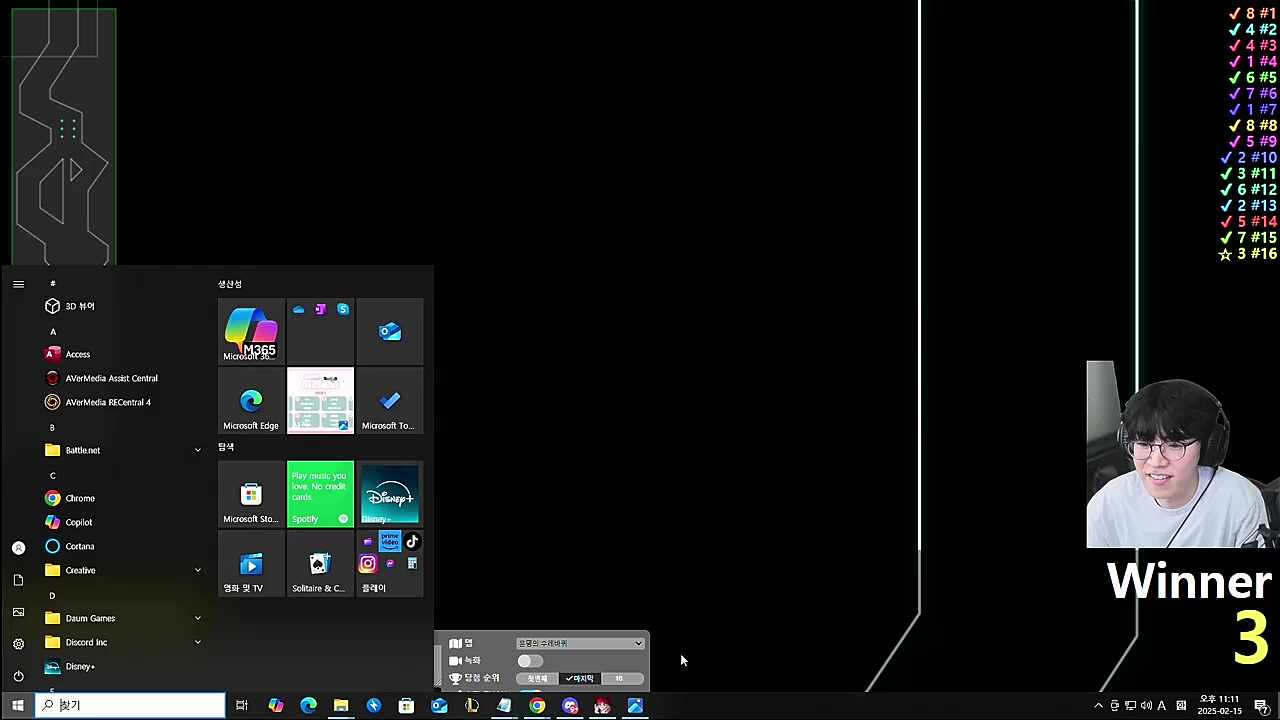Expand the Daum Games folder
Viewport: 1280px width, 720px height.
click(x=123, y=618)
